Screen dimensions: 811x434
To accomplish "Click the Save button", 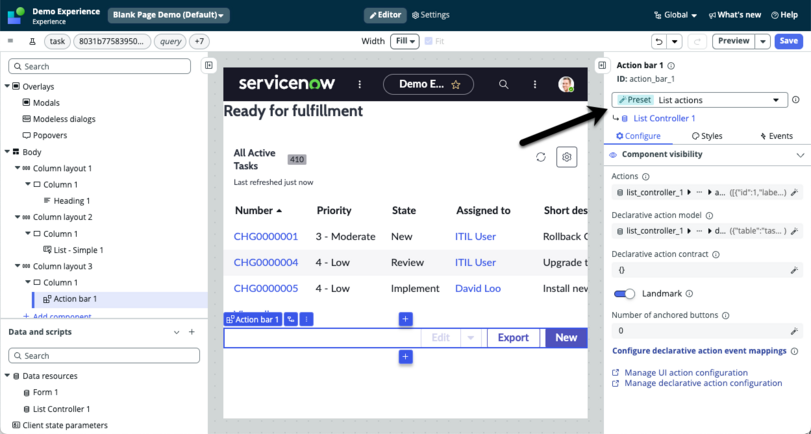I will point(788,41).
